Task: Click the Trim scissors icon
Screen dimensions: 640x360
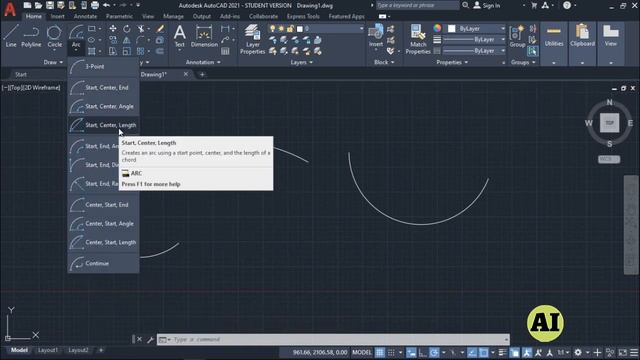Action: (x=141, y=29)
